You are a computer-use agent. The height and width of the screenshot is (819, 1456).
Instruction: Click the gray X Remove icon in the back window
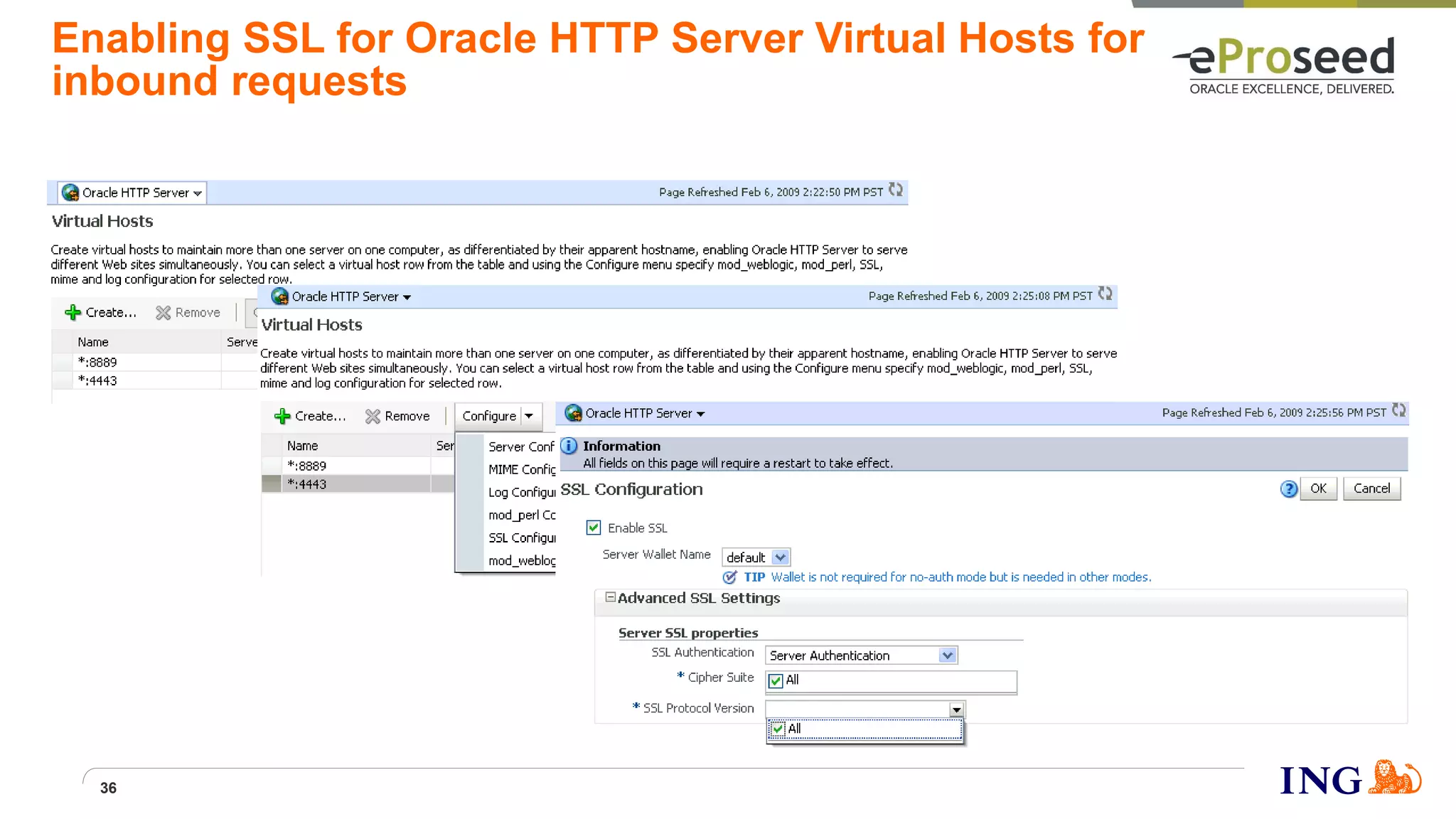pyautogui.click(x=164, y=313)
